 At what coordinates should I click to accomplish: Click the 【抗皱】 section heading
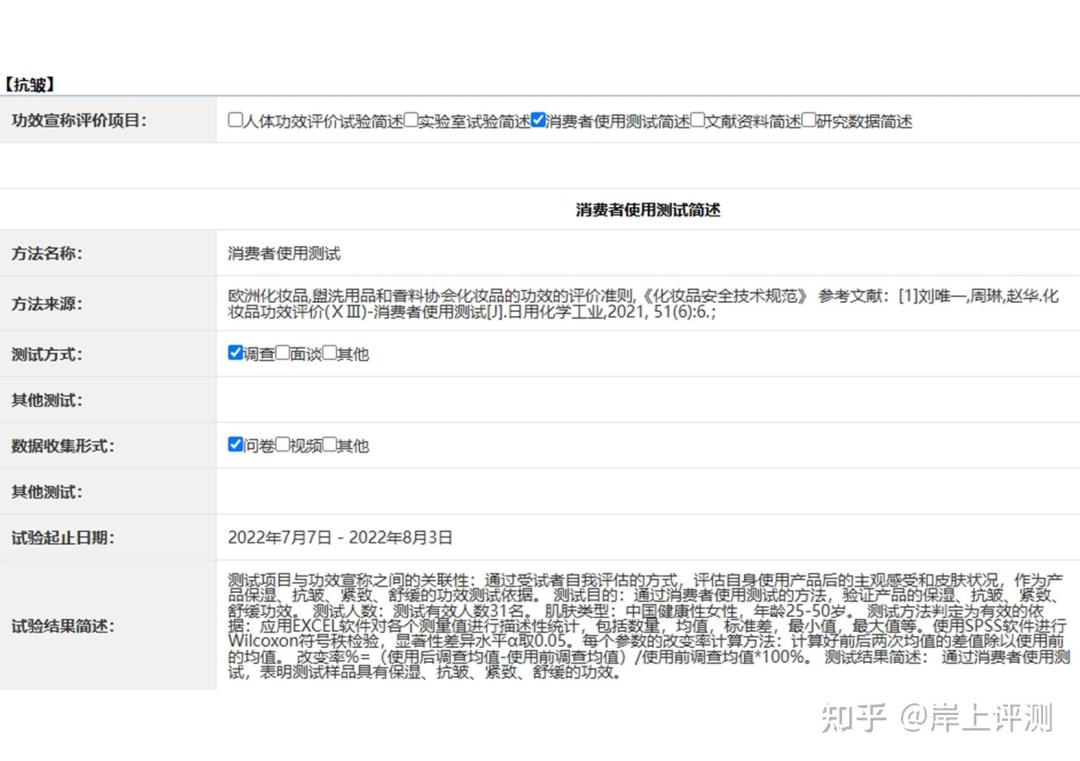[29, 85]
